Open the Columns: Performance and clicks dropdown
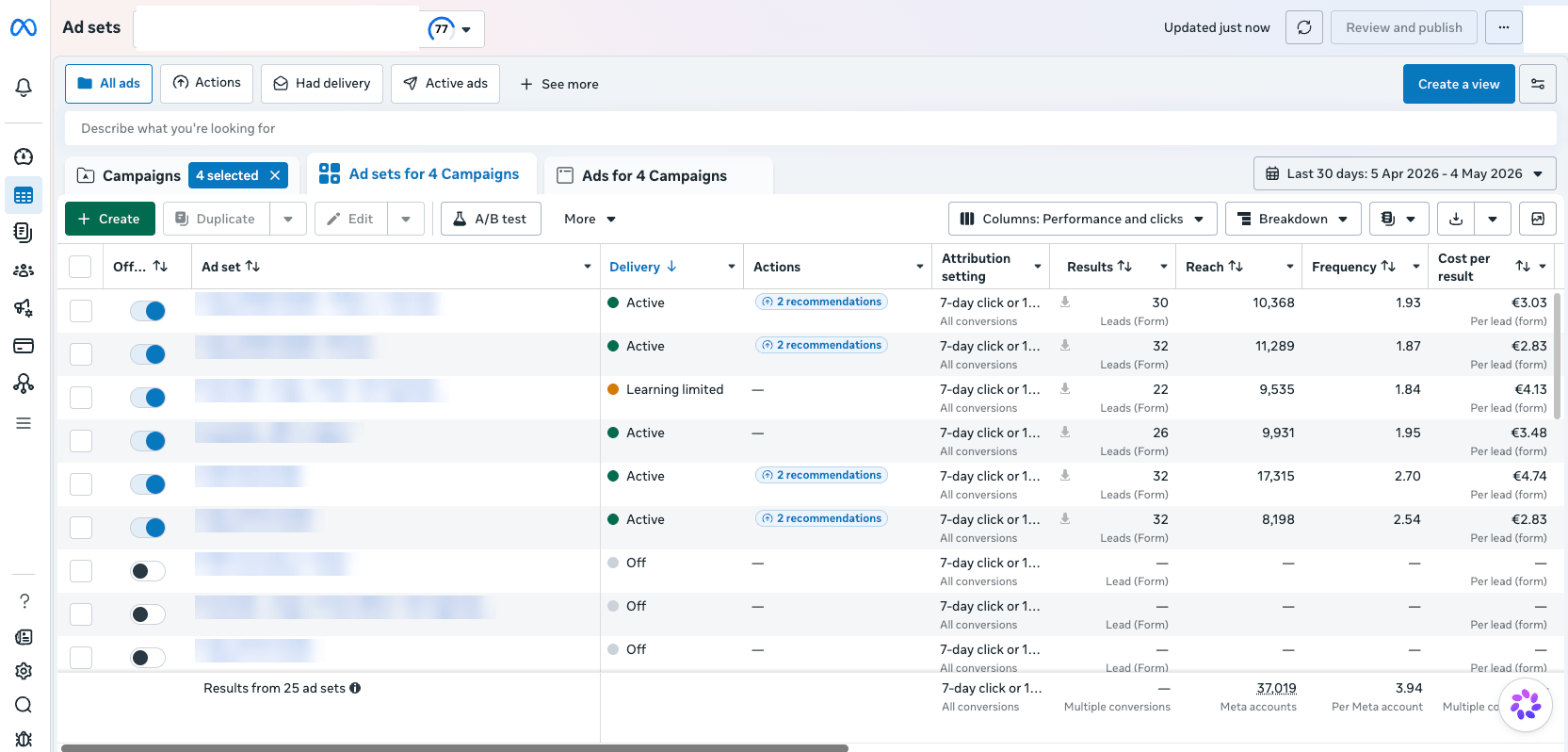The image size is (1568, 752). pyautogui.click(x=1083, y=219)
